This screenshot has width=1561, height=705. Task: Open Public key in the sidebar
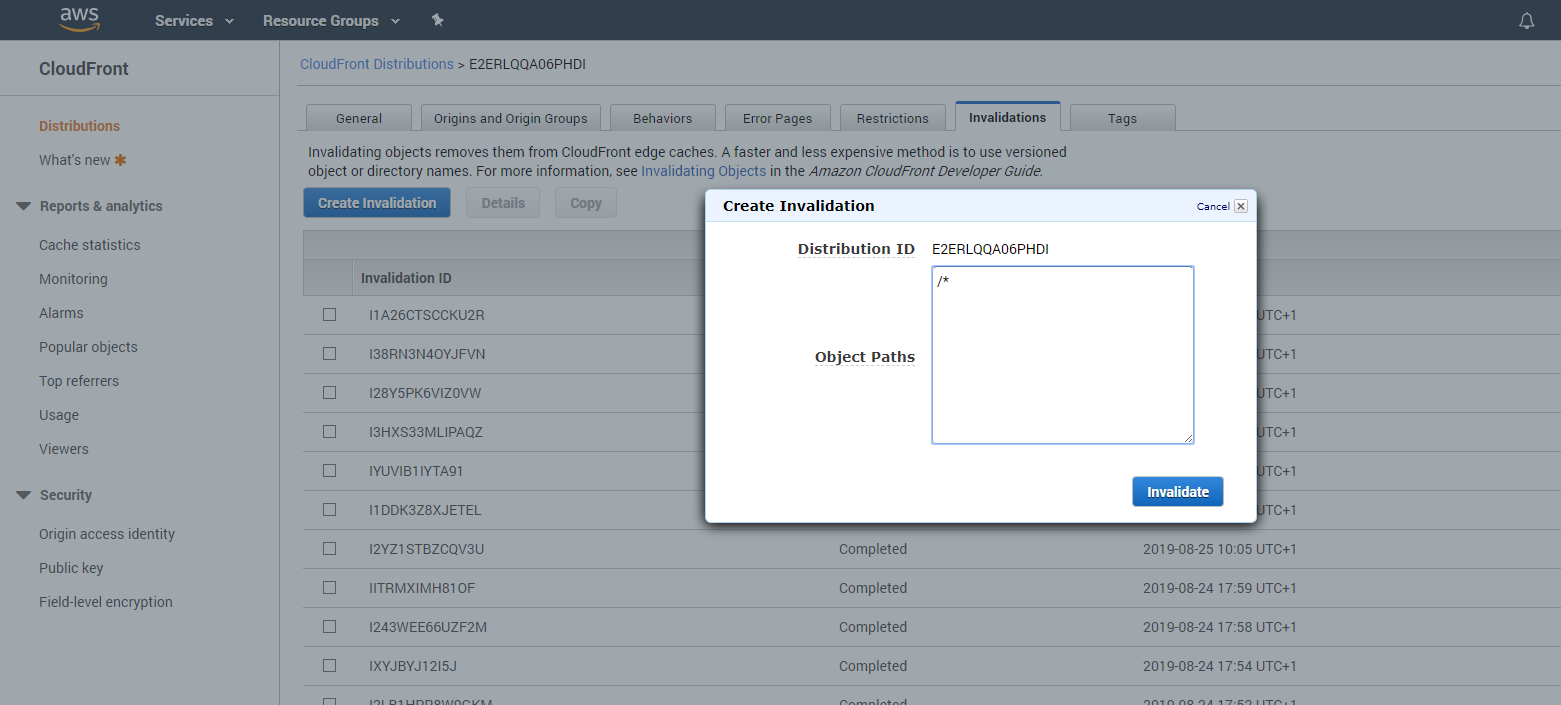point(71,568)
